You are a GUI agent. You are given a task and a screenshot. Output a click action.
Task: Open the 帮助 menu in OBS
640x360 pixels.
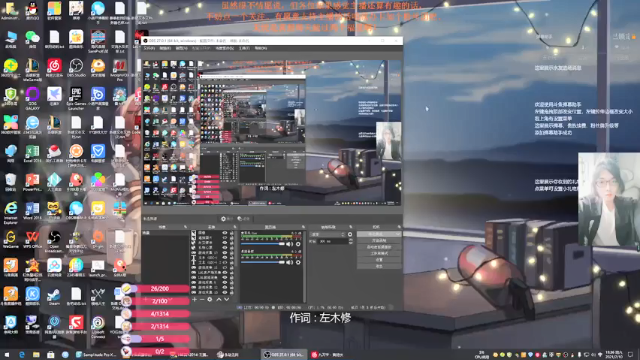pyautogui.click(x=260, y=48)
